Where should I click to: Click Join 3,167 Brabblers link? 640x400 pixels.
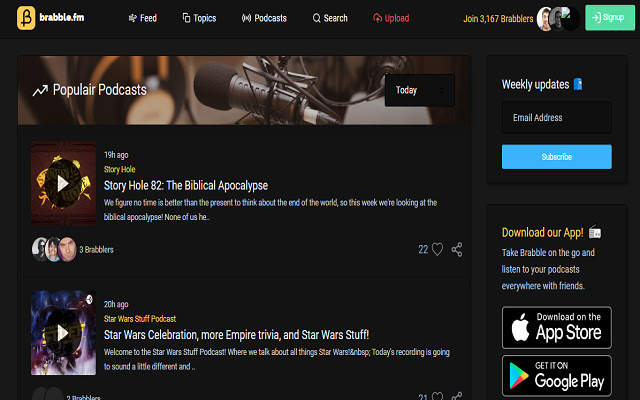498,19
